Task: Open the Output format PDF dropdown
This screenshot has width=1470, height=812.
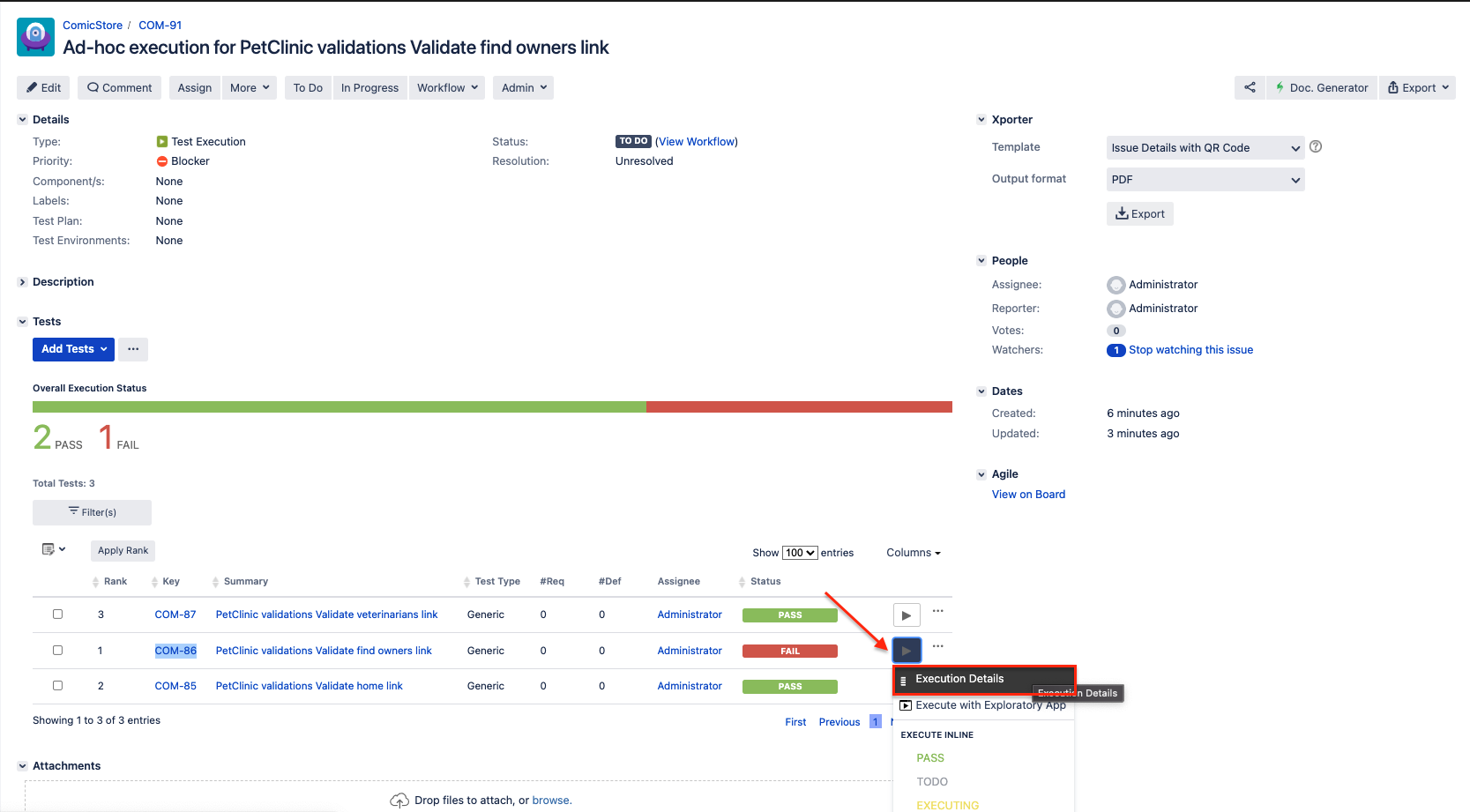Action: click(1205, 180)
